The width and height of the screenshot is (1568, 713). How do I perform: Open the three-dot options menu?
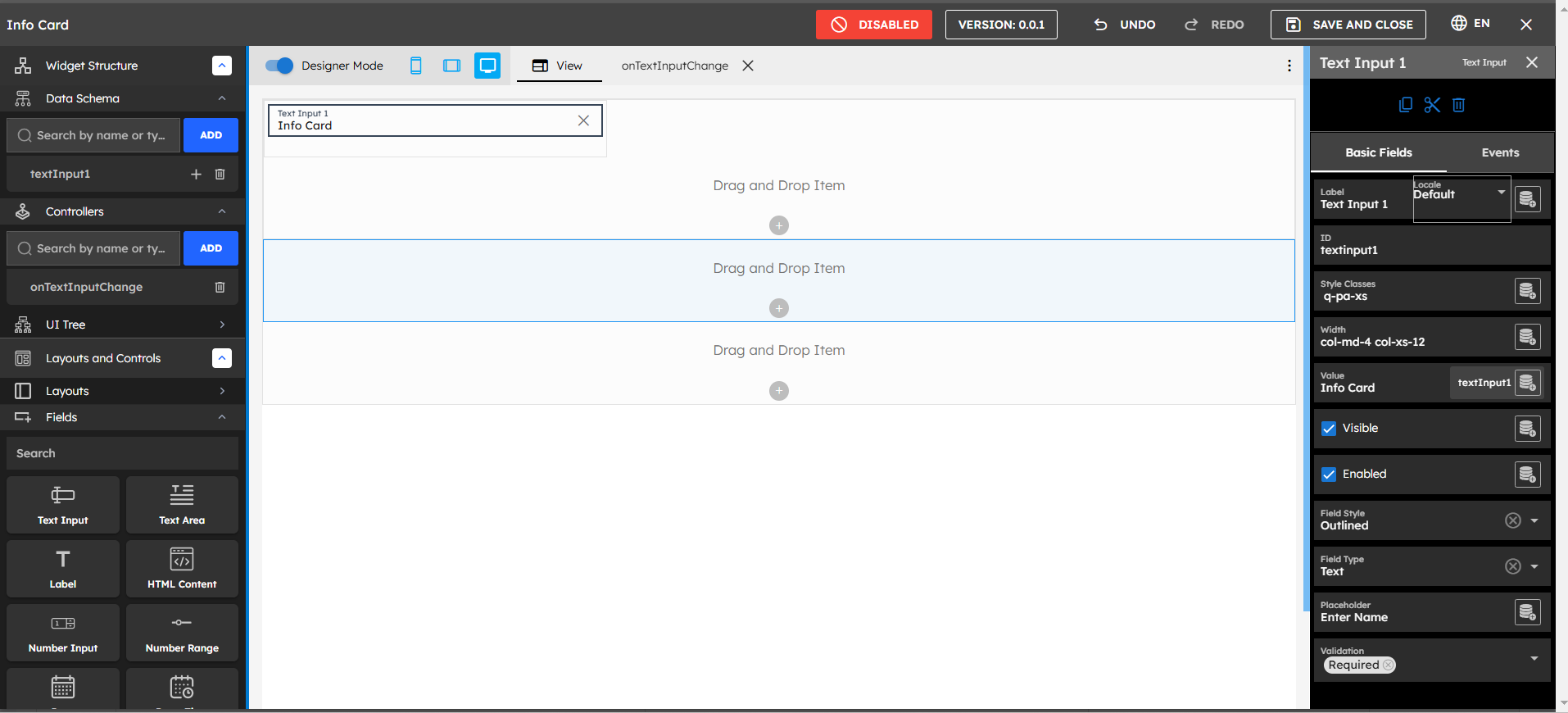1289,66
